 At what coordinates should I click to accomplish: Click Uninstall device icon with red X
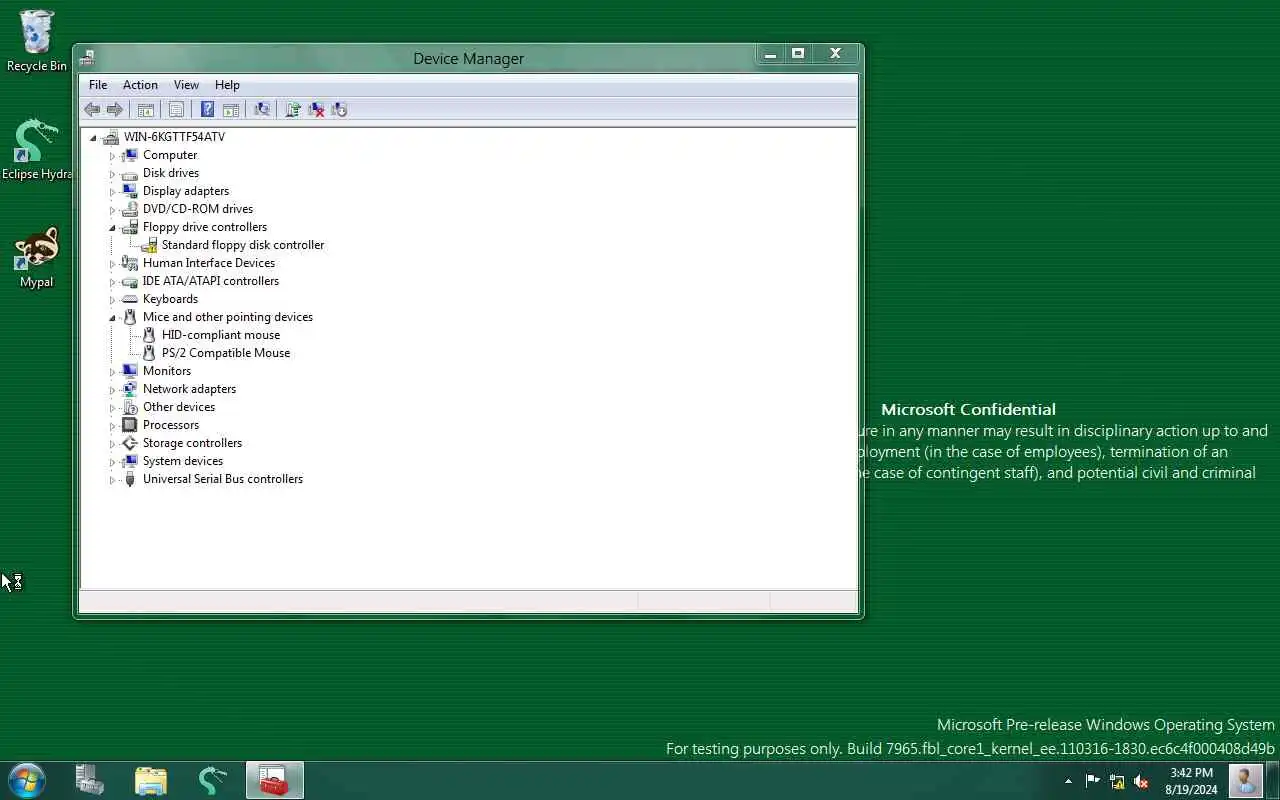pos(316,110)
